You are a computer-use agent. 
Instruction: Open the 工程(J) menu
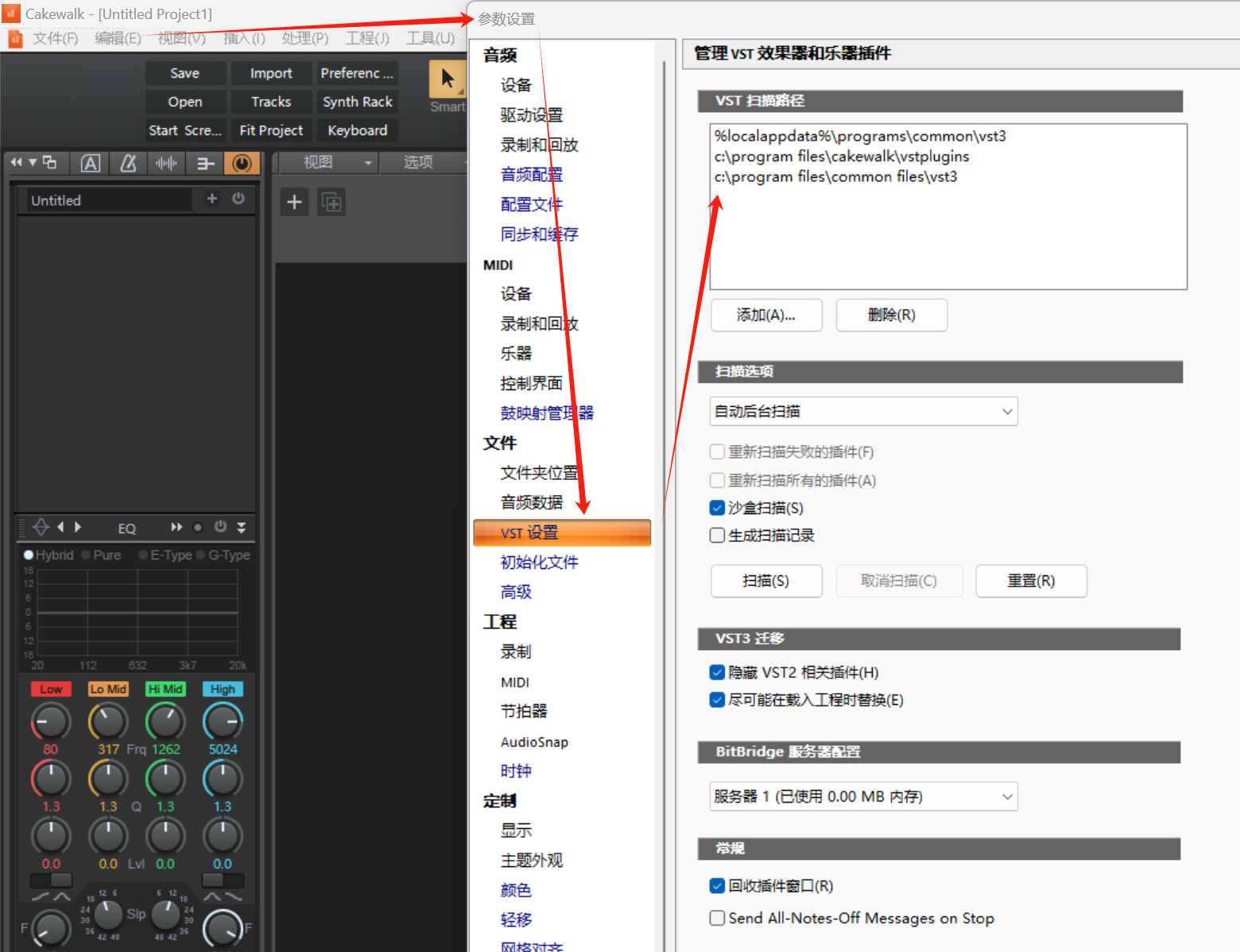(367, 38)
